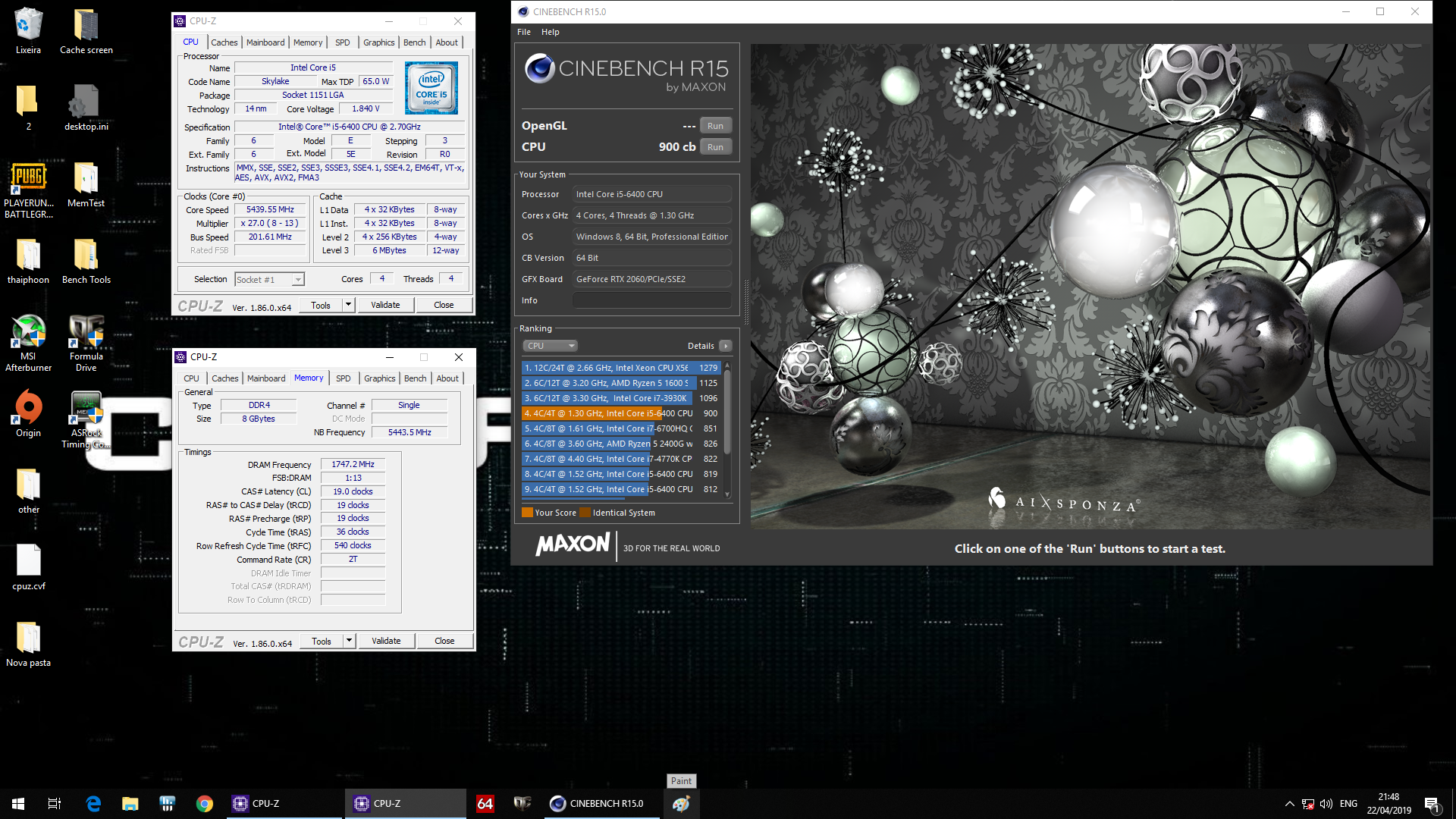
Task: Open the Lixeira recycle bin desktop icon
Action: tap(28, 31)
